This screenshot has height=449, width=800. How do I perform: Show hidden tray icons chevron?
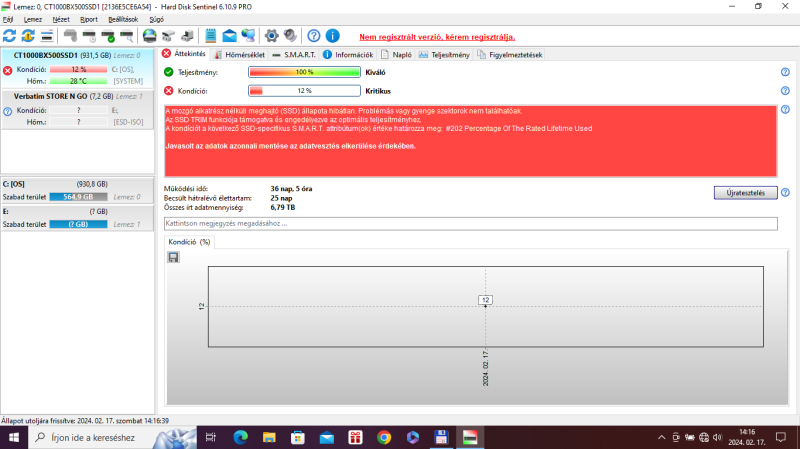[x=661, y=437]
